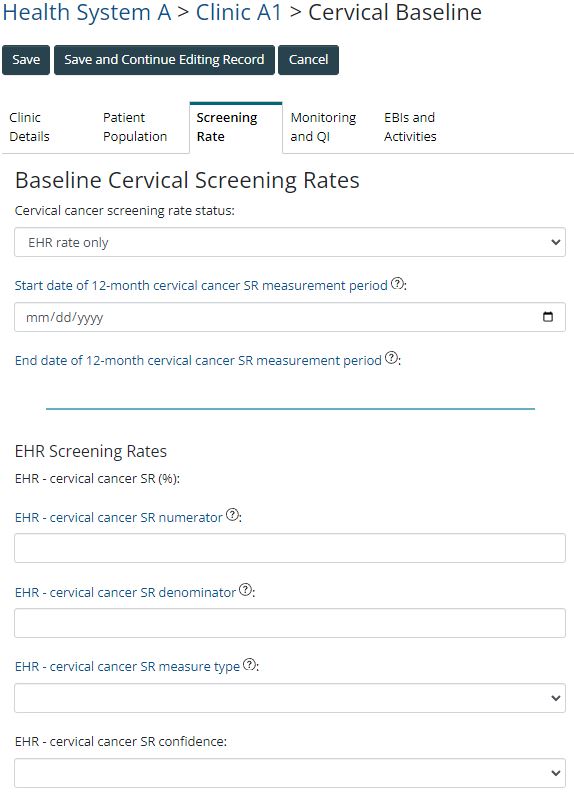This screenshot has width=574, height=799.
Task: Click help icon next to SR numerator
Action: click(x=232, y=515)
